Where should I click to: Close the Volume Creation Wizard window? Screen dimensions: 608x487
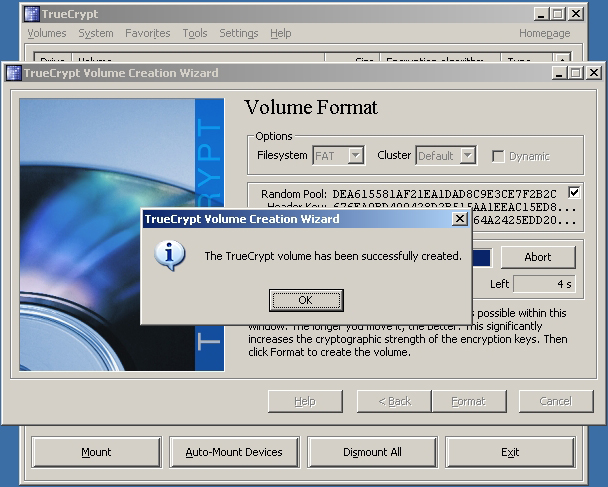[594, 73]
